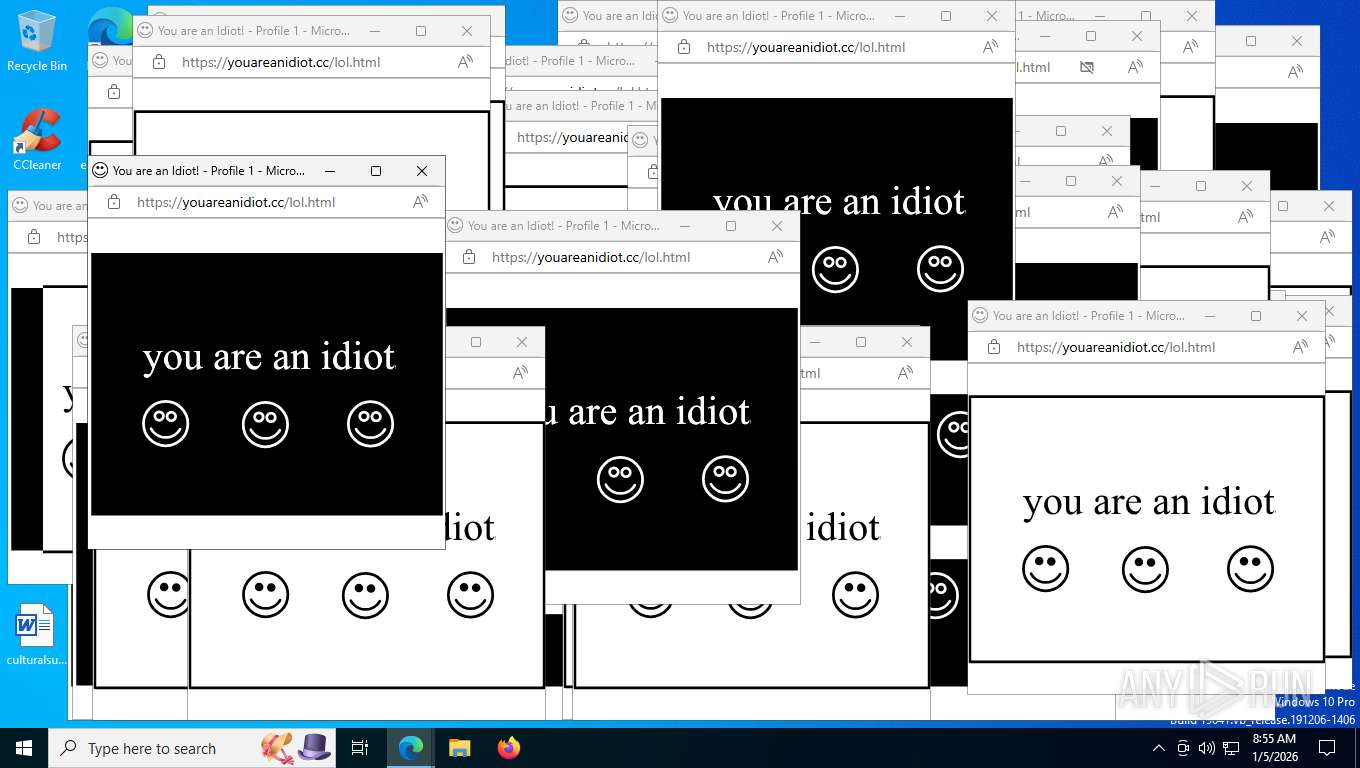
Task: Maximize the three-smiley black-page window
Action: (x=376, y=171)
